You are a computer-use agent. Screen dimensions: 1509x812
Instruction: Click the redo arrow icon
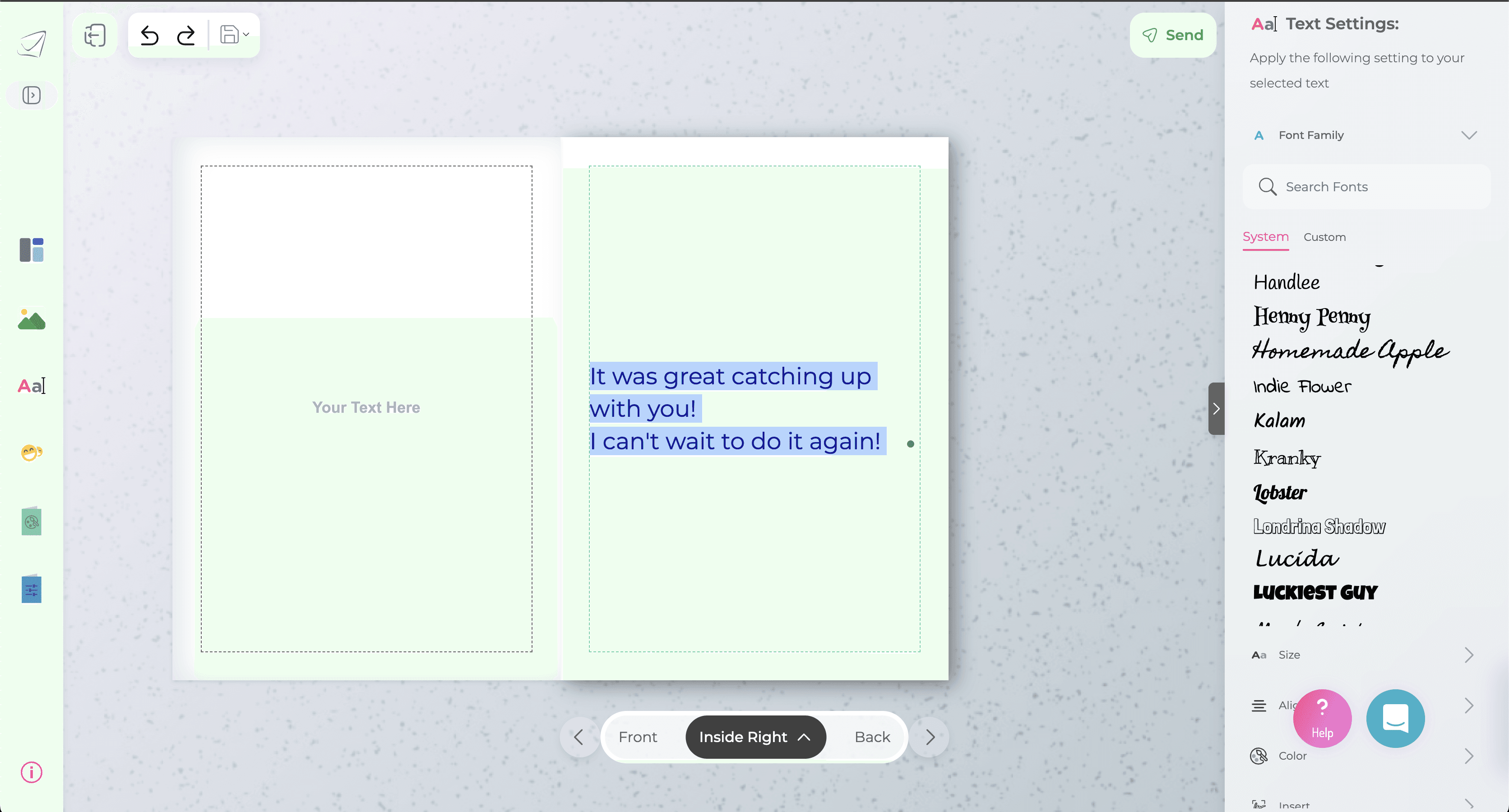pos(186,36)
